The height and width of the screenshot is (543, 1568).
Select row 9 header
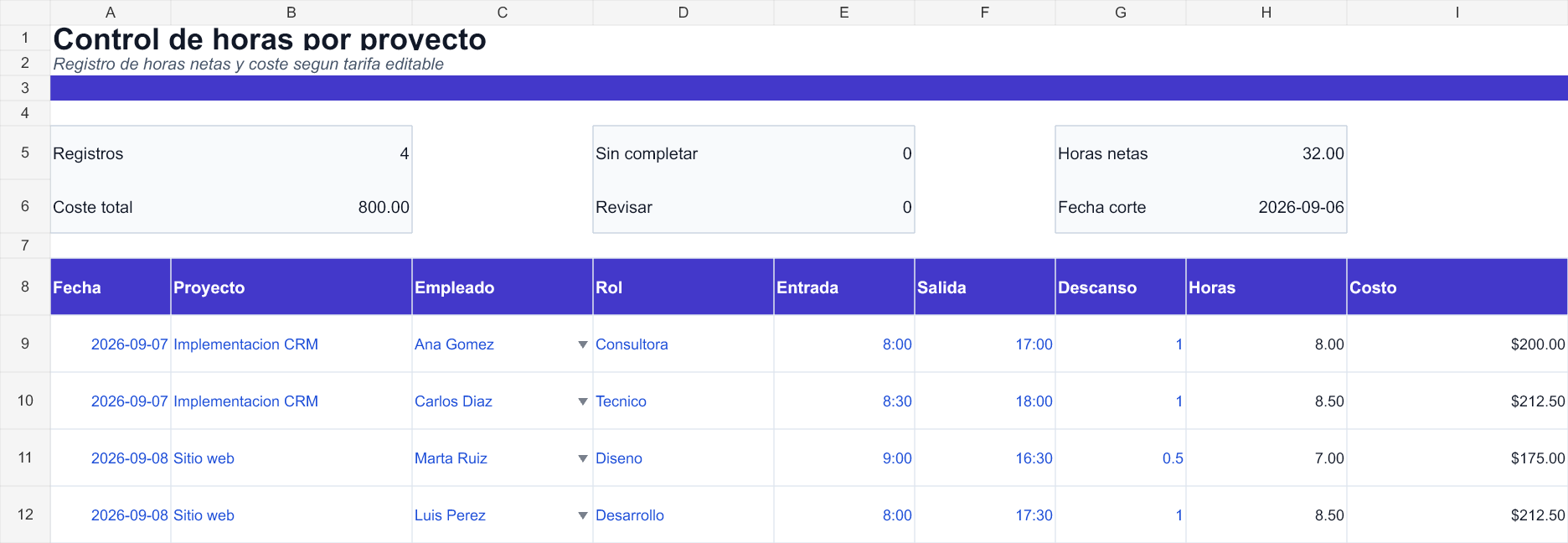pos(25,344)
